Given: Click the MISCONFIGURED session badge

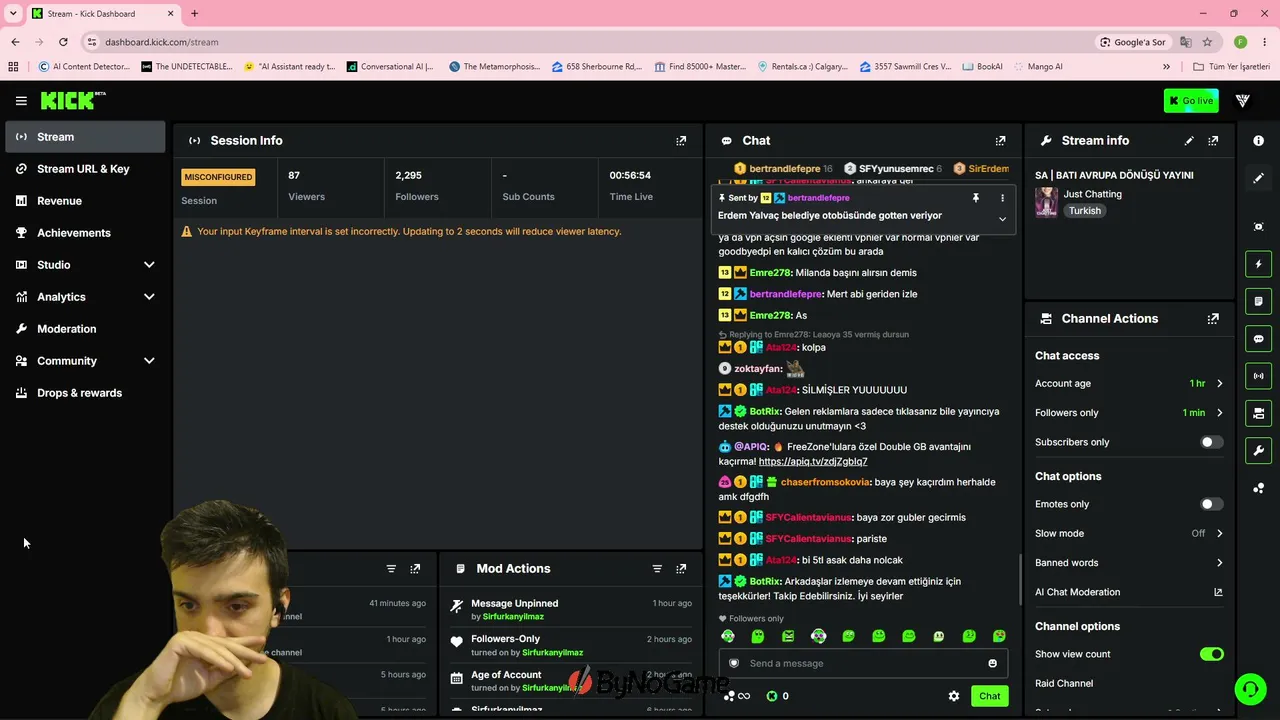Looking at the screenshot, I should [218, 177].
